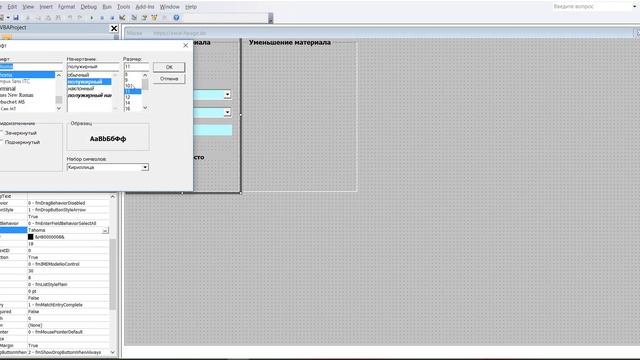Select size 14 in the size list

(128, 103)
